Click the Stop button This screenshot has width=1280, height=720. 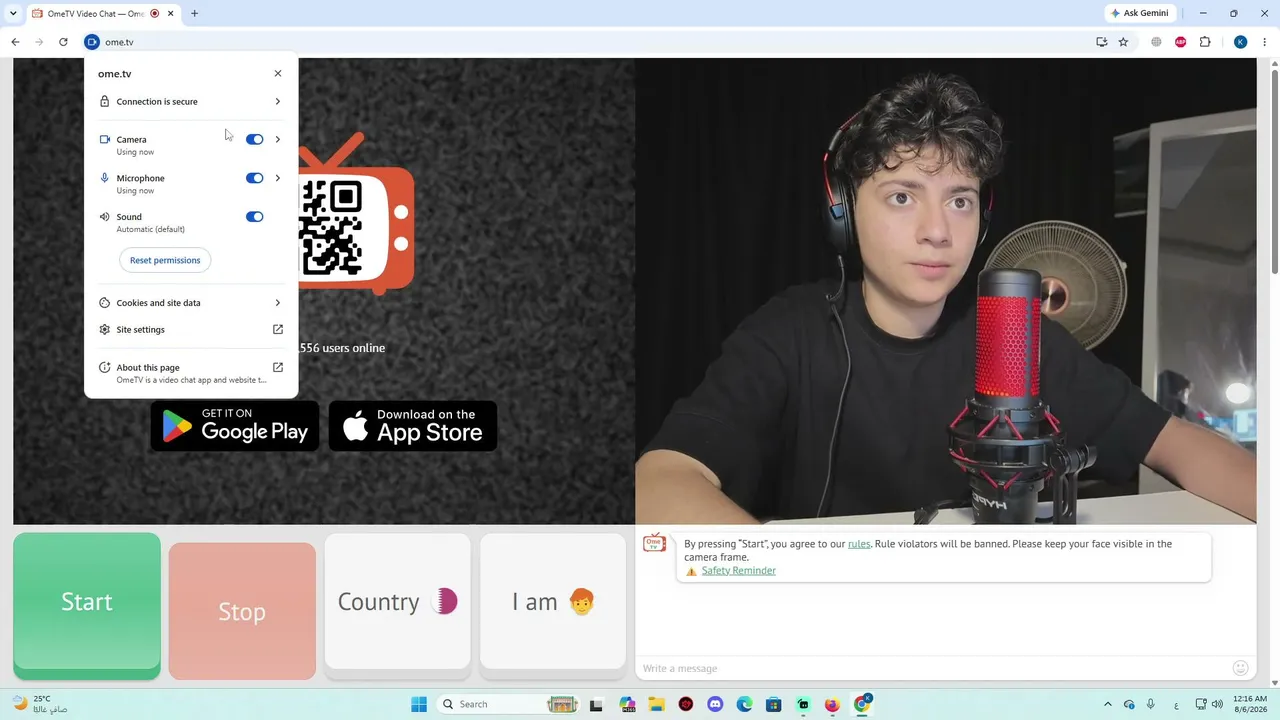[x=242, y=611]
